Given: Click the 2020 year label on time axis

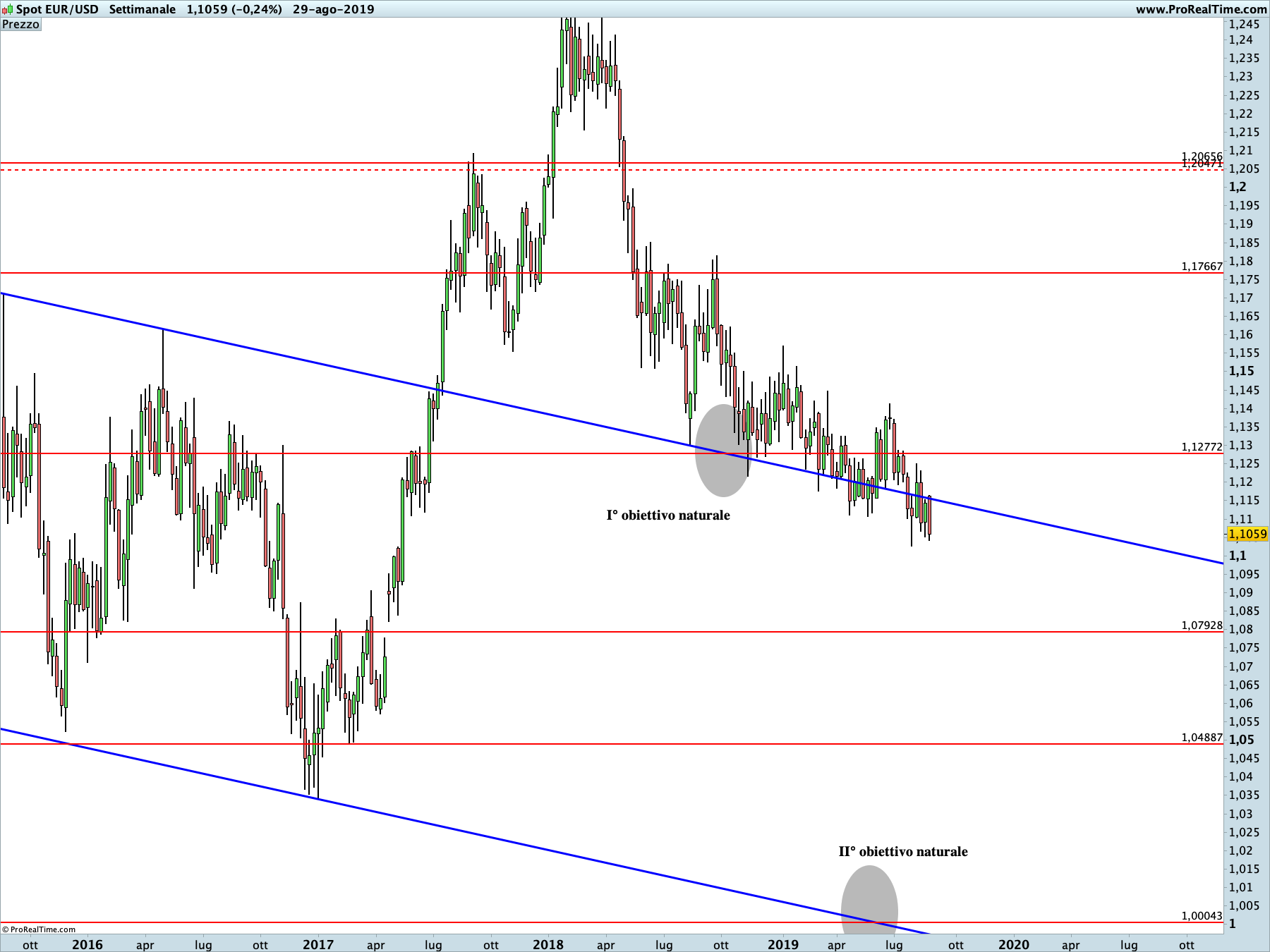Looking at the screenshot, I should pos(1013,945).
